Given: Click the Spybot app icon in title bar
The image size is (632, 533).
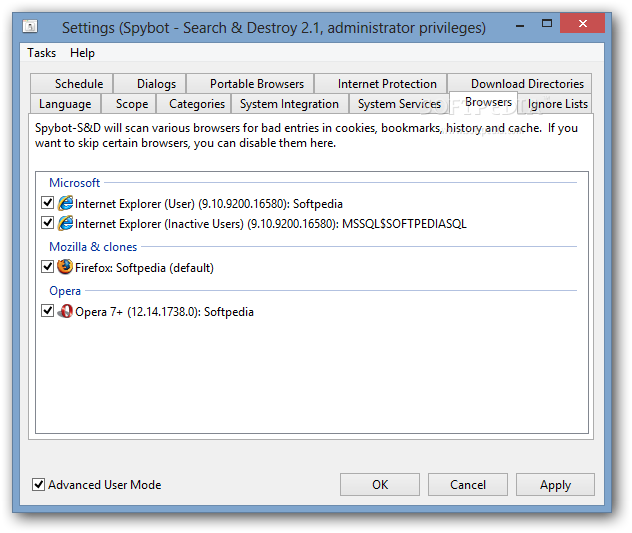Looking at the screenshot, I should click(x=30, y=27).
